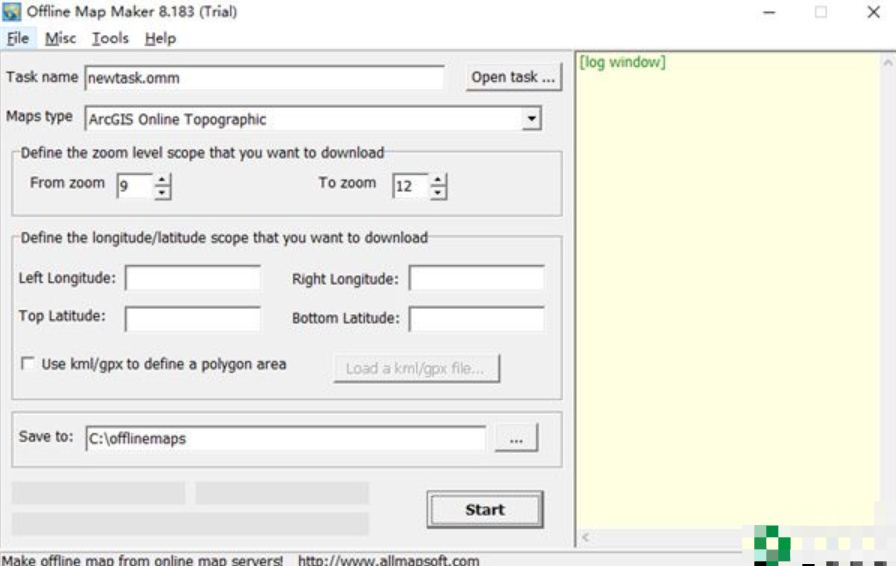896x566 pixels.
Task: Click the From zoom value field
Action: 135,186
